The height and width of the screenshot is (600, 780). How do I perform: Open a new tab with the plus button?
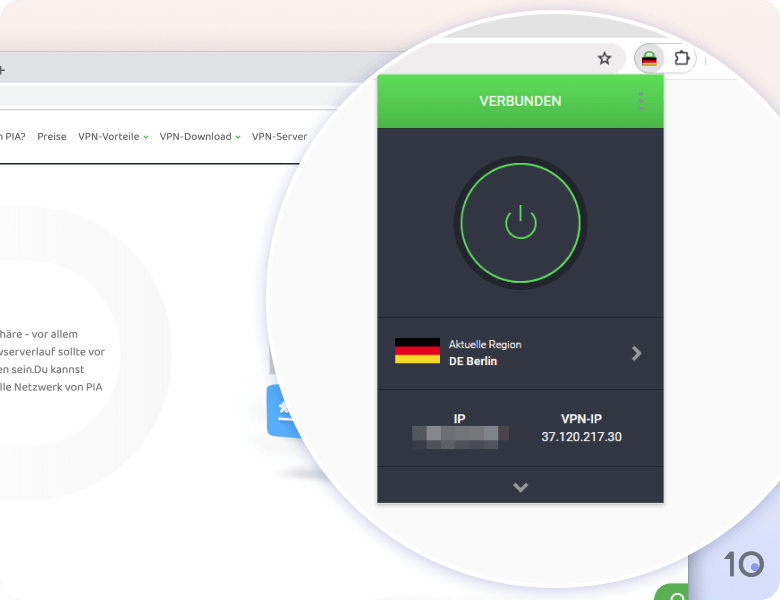point(2,70)
